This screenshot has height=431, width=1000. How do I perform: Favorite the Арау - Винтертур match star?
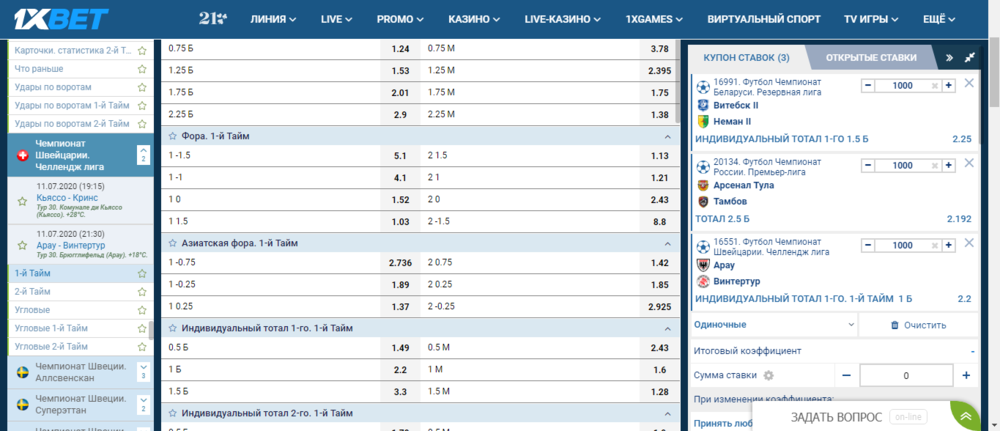tap(22, 245)
